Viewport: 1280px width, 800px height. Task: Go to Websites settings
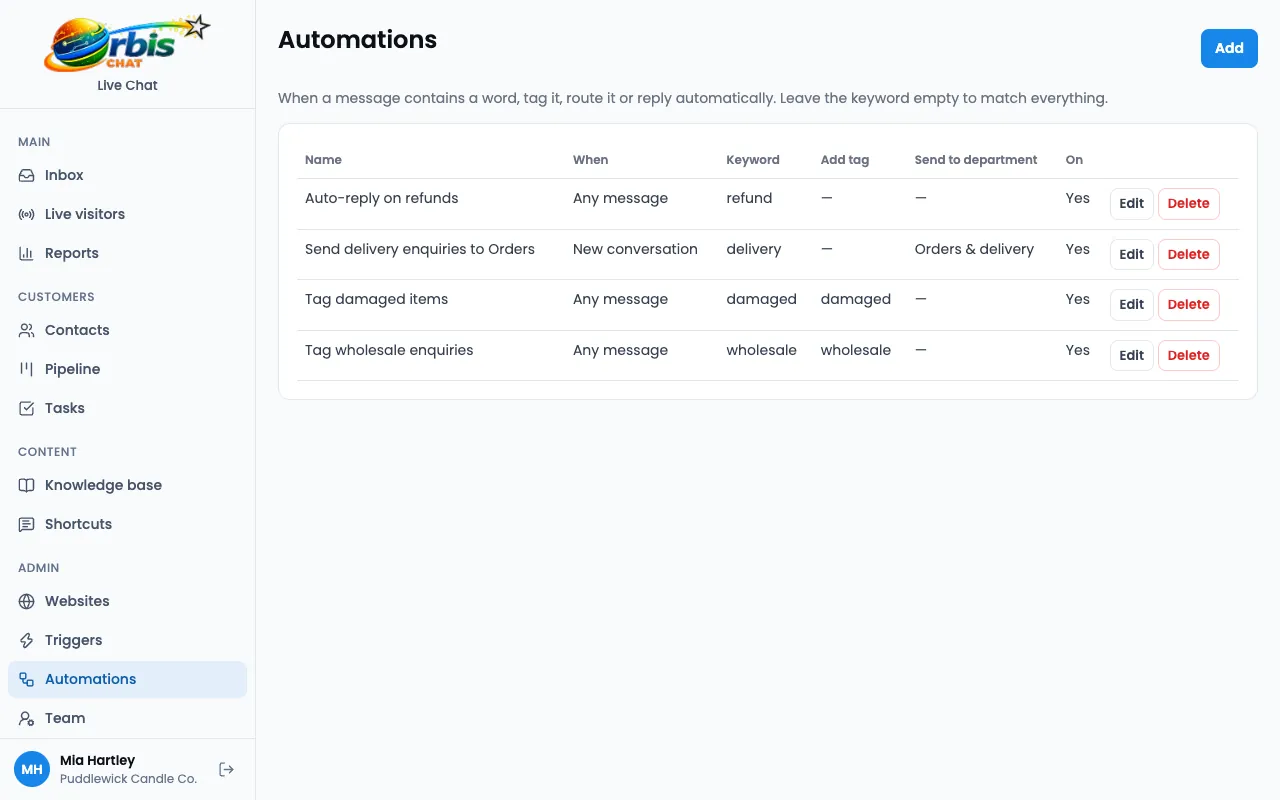pos(127,601)
